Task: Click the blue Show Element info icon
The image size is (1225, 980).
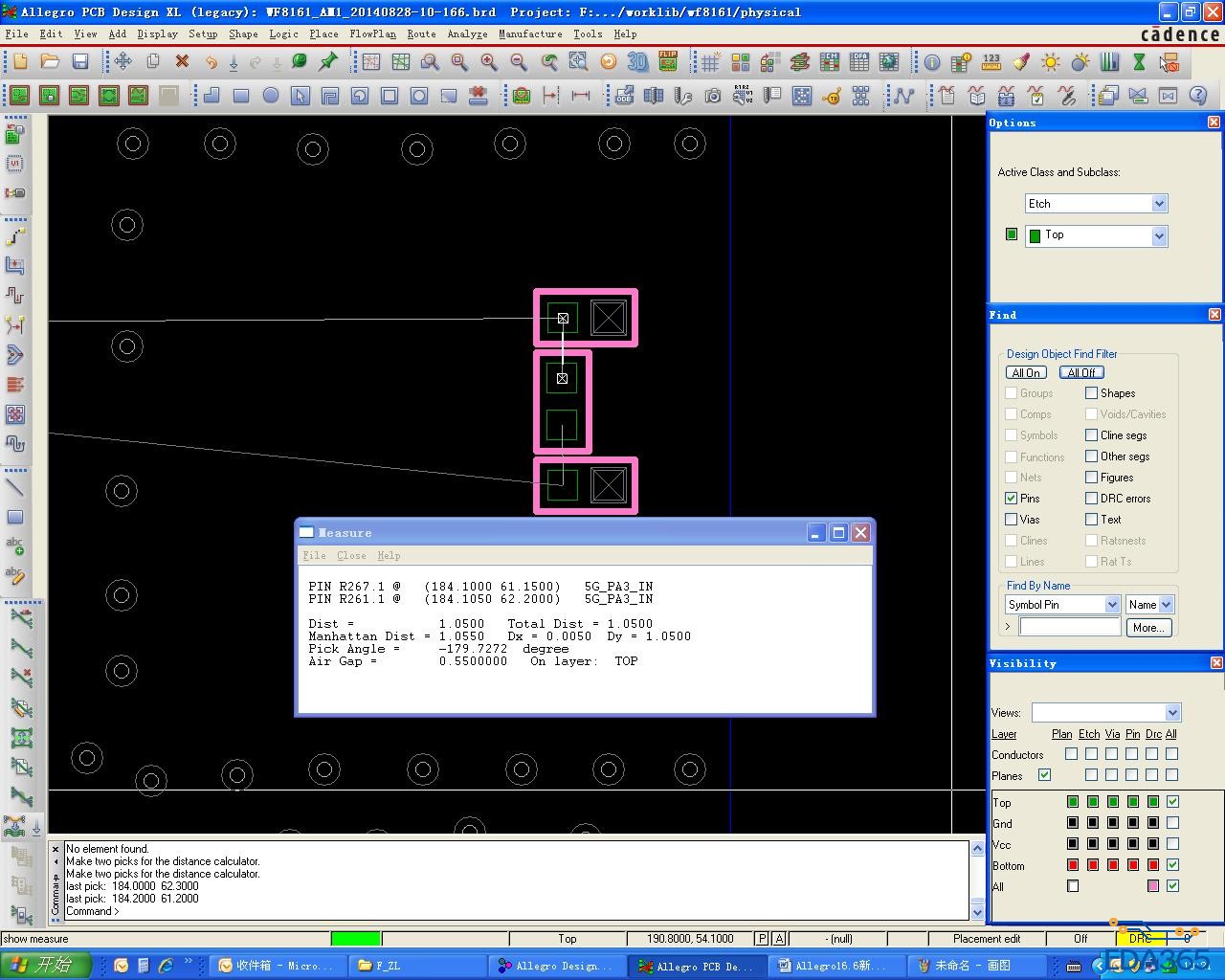Action: tap(931, 62)
